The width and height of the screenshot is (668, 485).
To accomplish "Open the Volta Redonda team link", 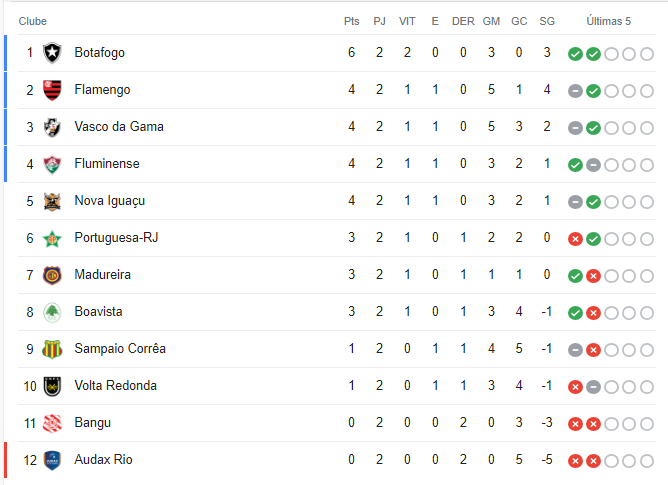I will (x=115, y=386).
